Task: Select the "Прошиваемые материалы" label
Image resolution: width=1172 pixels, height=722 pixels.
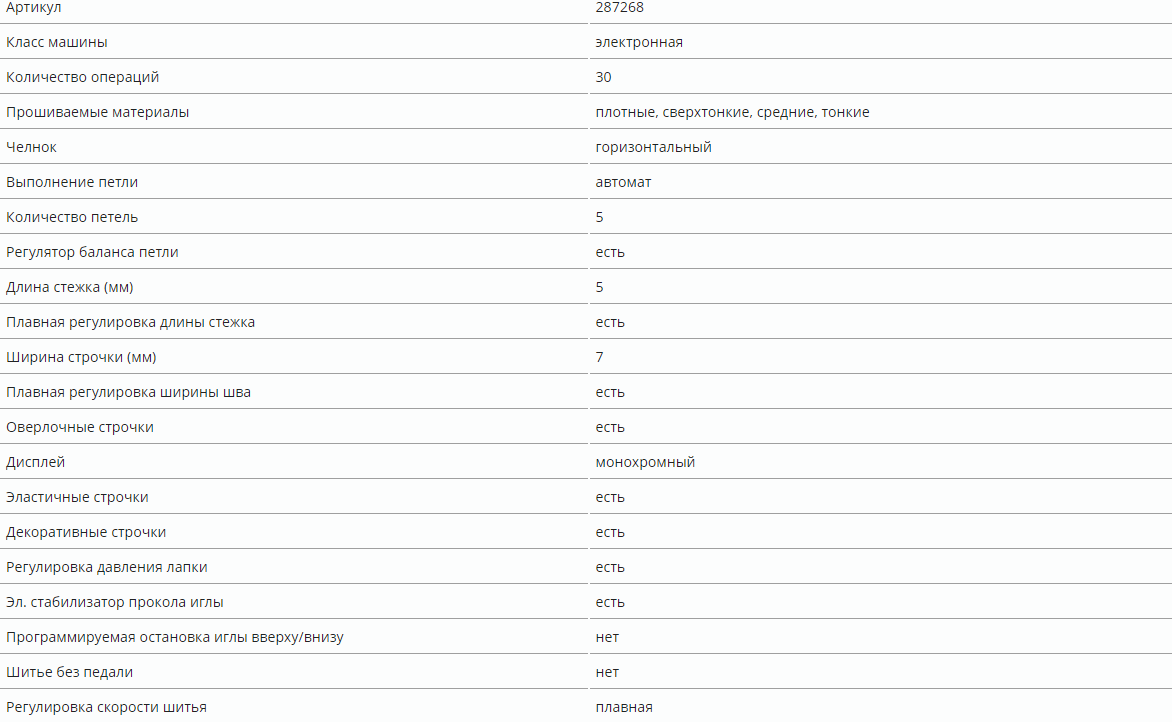Action: coord(97,112)
